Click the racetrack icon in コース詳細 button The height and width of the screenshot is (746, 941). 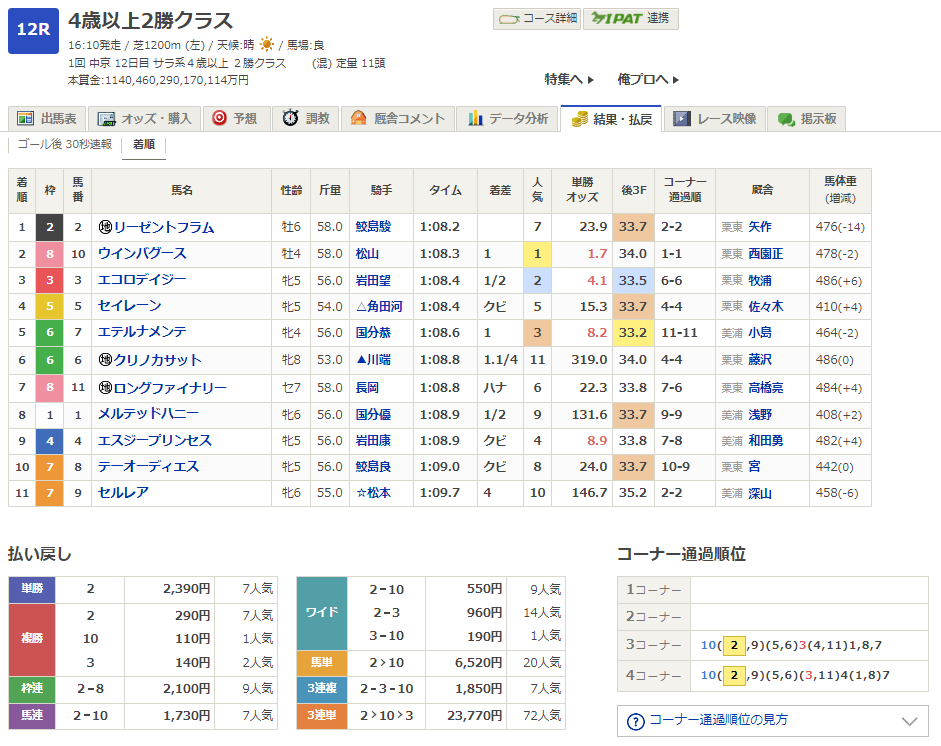[508, 18]
